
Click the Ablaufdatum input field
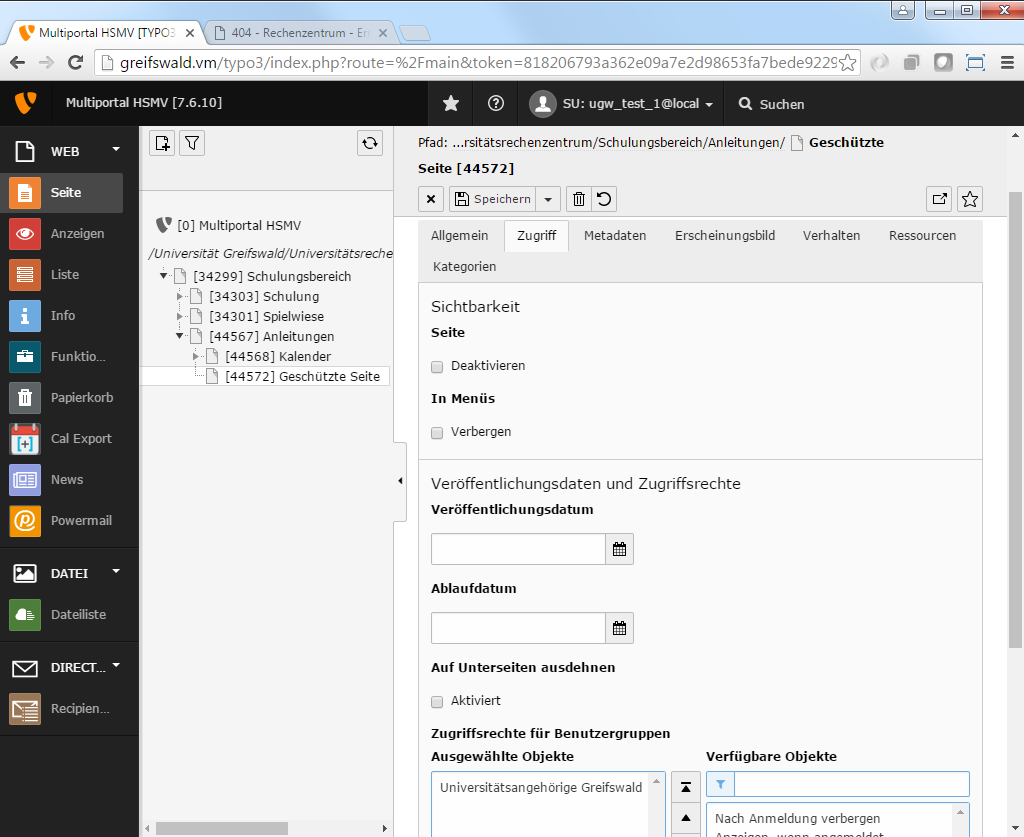coord(518,628)
